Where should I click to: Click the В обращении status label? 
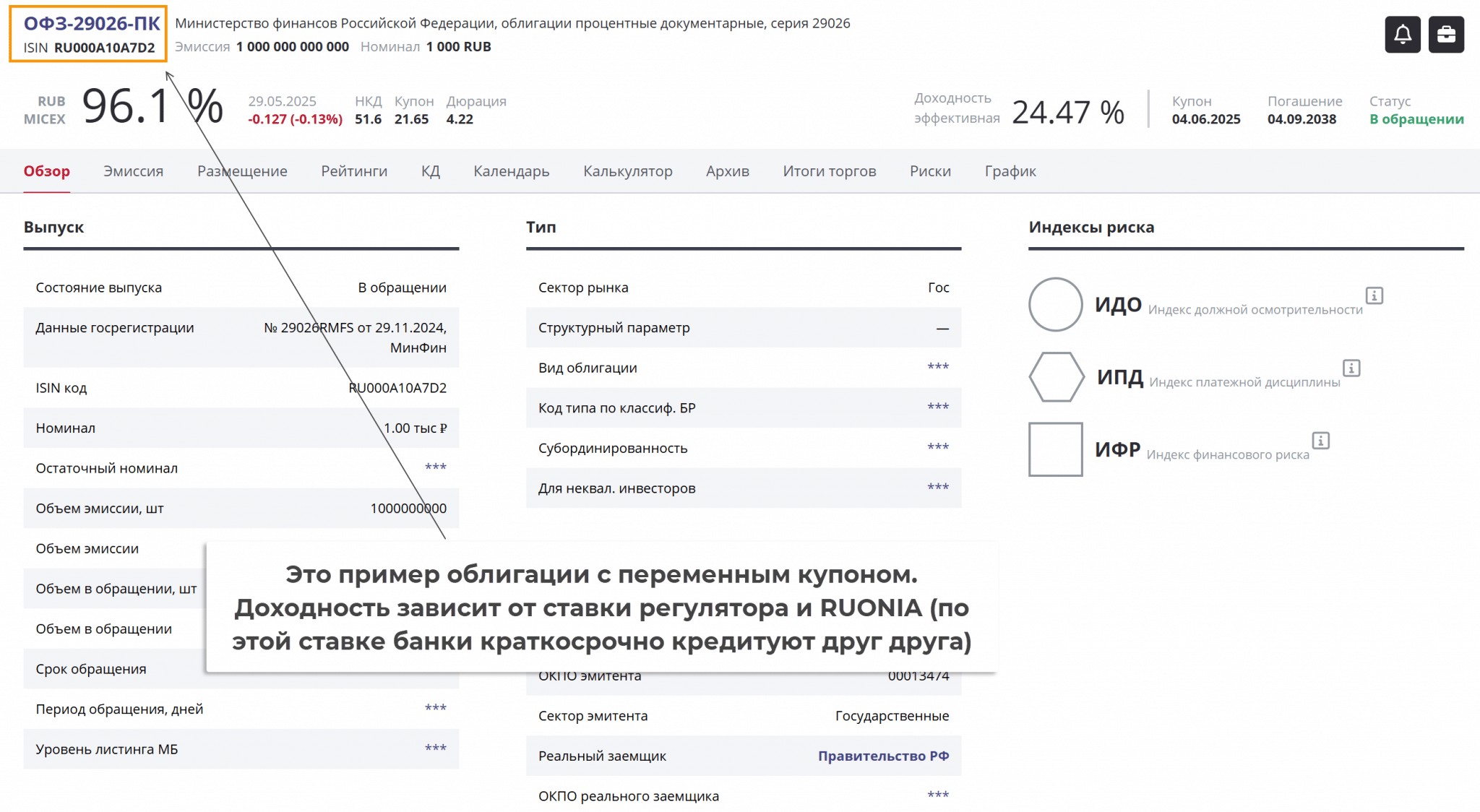point(1416,119)
